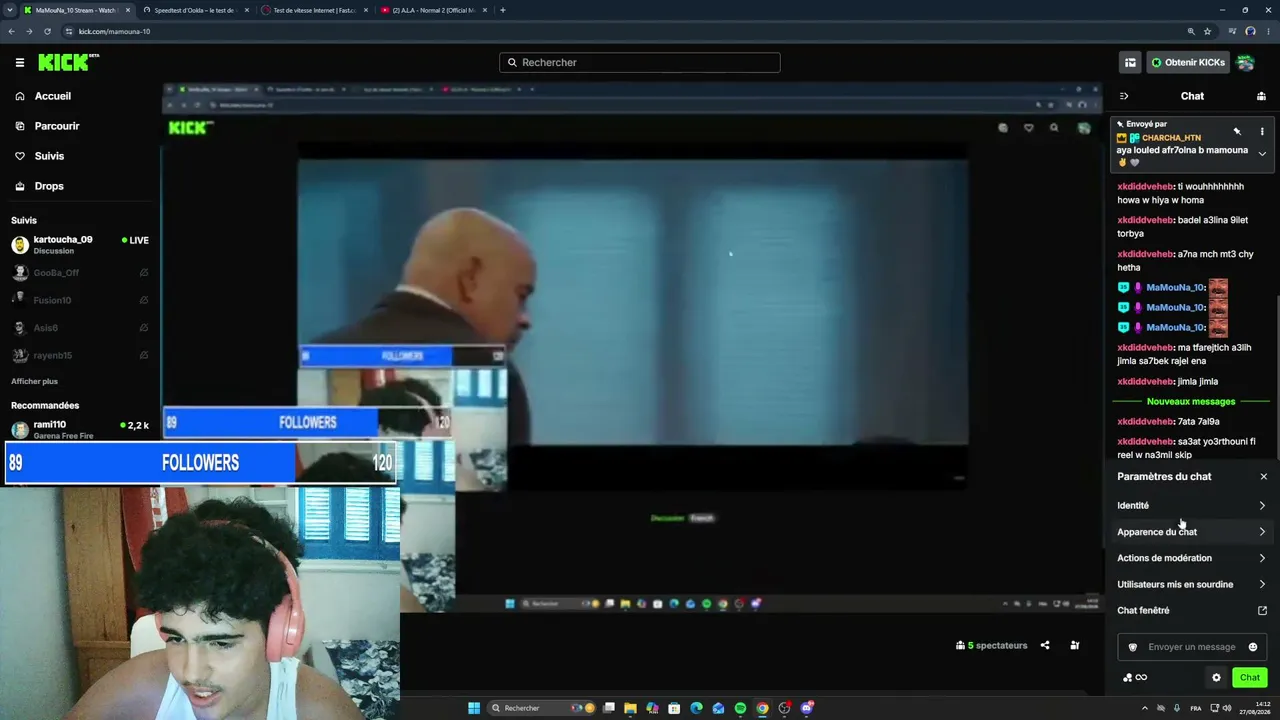Open chat settings gear icon
This screenshot has height=720, width=1280.
1216,678
